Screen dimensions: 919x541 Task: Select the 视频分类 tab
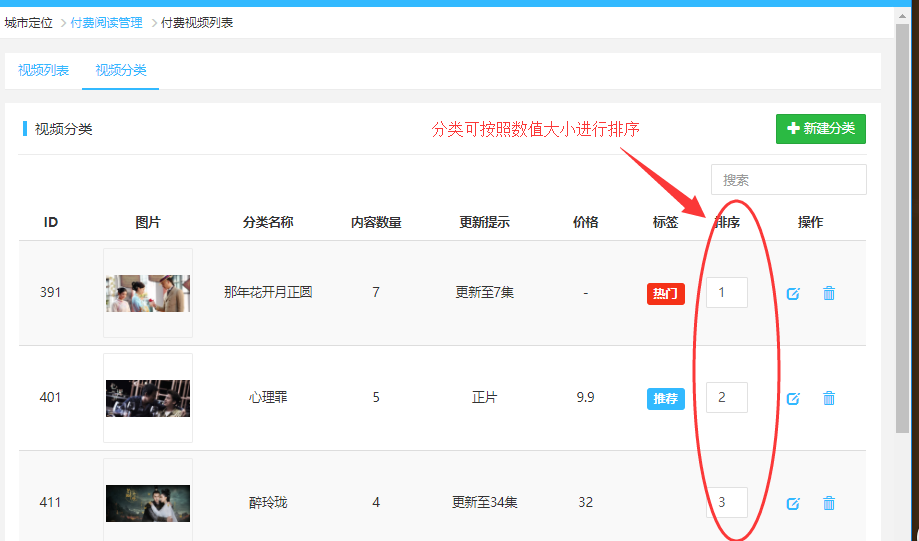[121, 70]
